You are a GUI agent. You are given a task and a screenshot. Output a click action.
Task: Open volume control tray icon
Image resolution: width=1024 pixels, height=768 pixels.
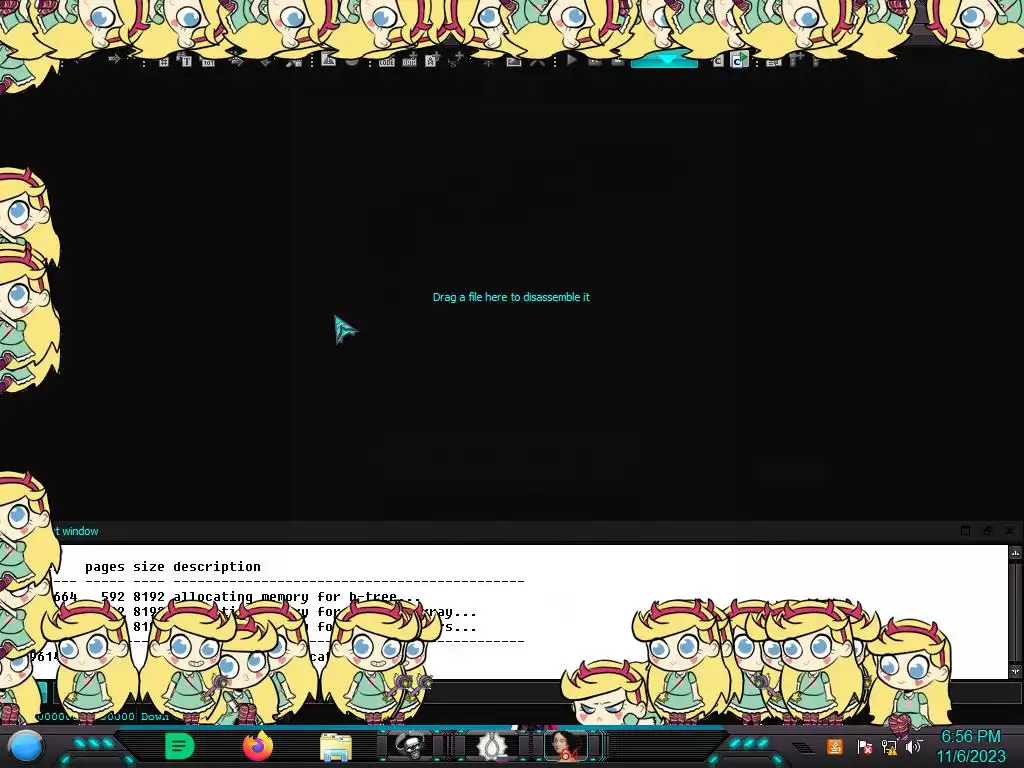913,746
